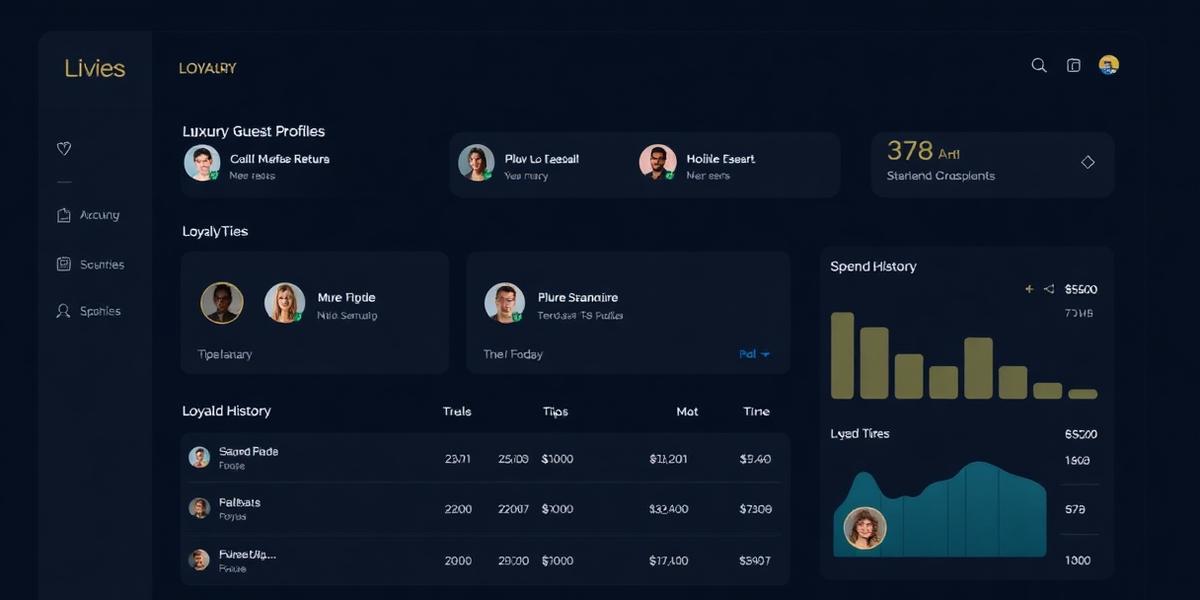Open the Pluv Lo Feesall profile name
This screenshot has width=1200, height=600.
coord(542,158)
